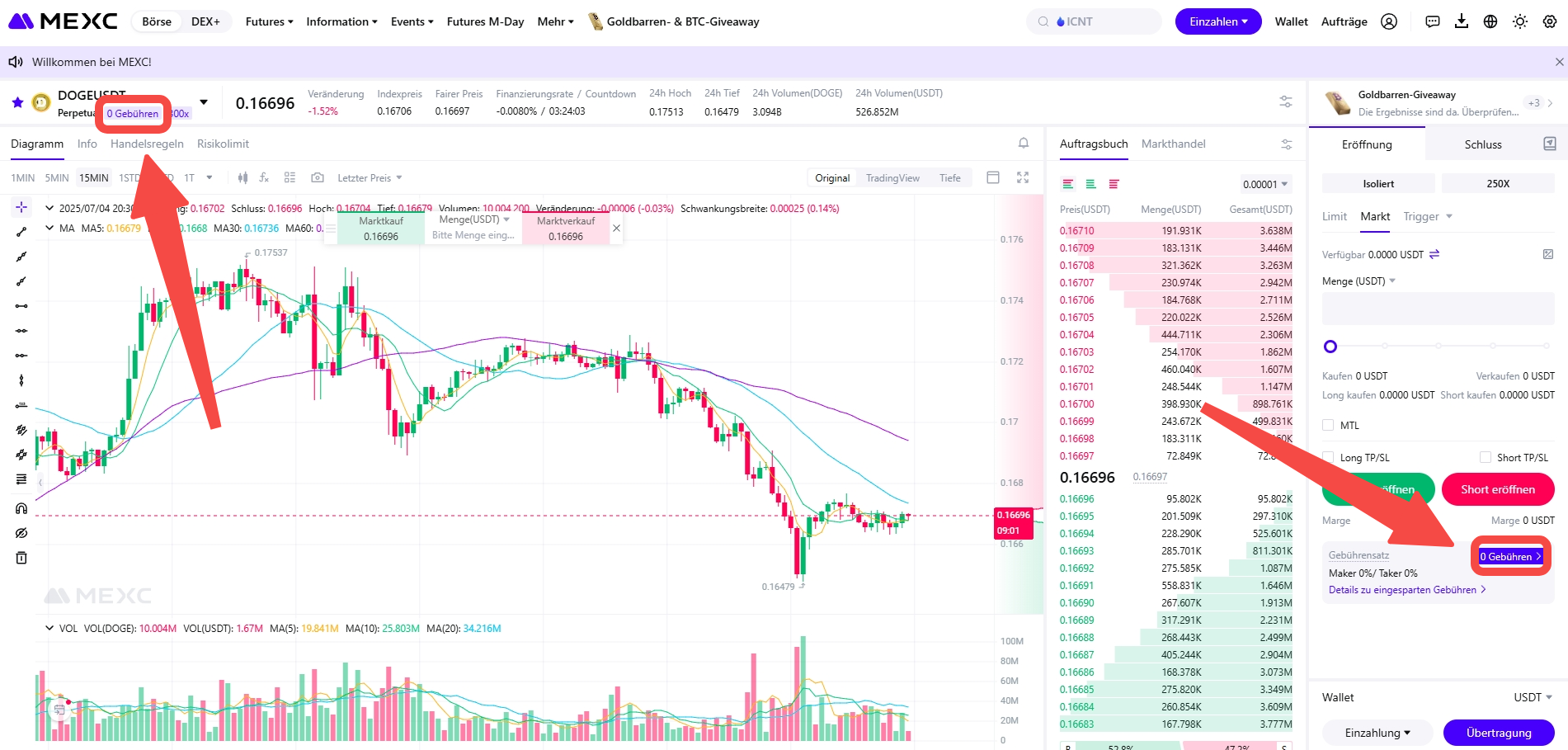This screenshot has width=1568, height=750.
Task: Click the price alert bell icon
Action: 1023,144
